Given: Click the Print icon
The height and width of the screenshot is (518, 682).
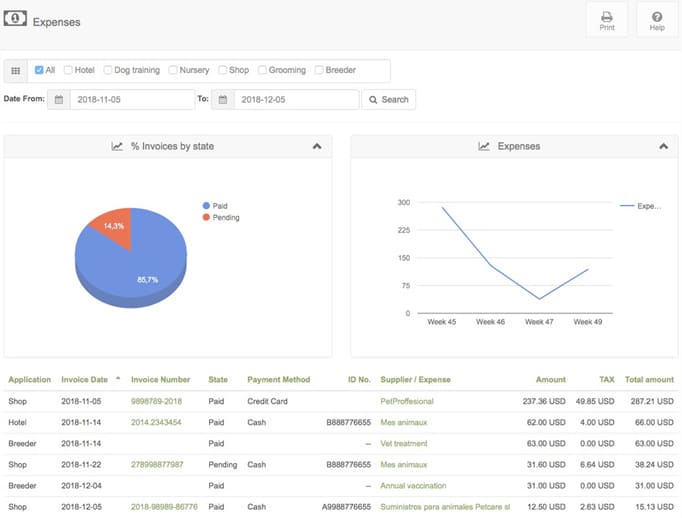Looking at the screenshot, I should click(607, 17).
